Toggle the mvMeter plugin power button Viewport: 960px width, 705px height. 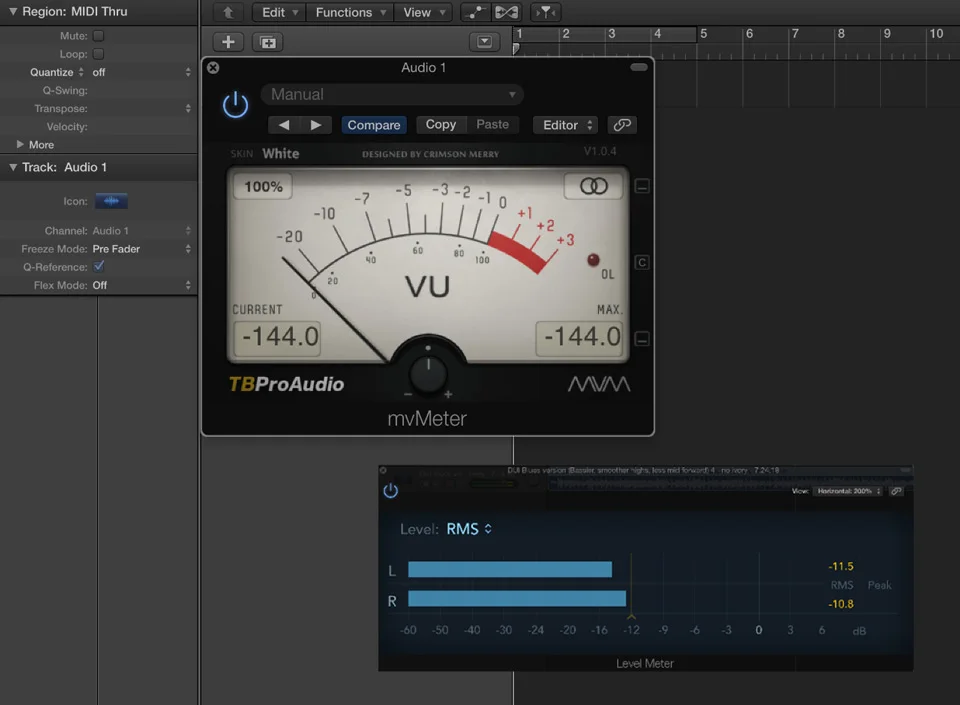(x=235, y=105)
